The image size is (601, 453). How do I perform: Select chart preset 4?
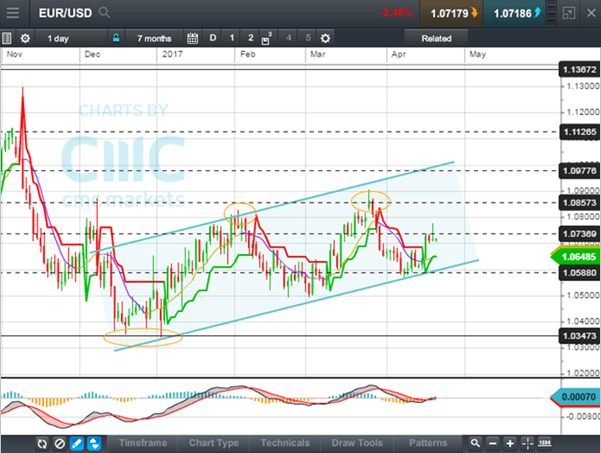[x=289, y=38]
